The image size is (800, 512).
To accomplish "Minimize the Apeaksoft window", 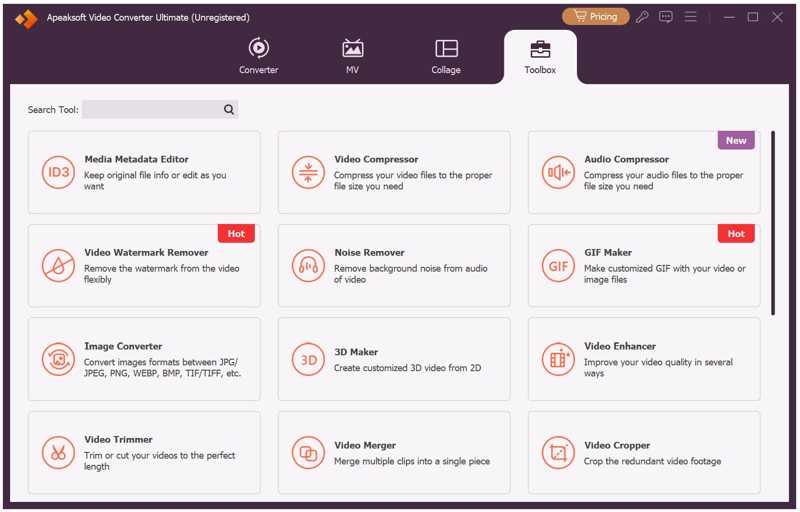I will 730,17.
